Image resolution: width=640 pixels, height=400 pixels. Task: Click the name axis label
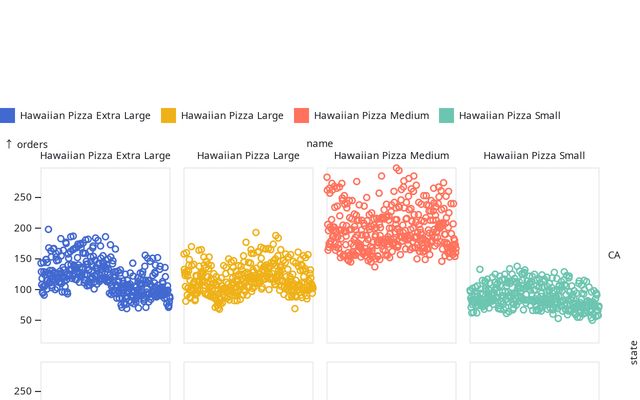coord(320,144)
